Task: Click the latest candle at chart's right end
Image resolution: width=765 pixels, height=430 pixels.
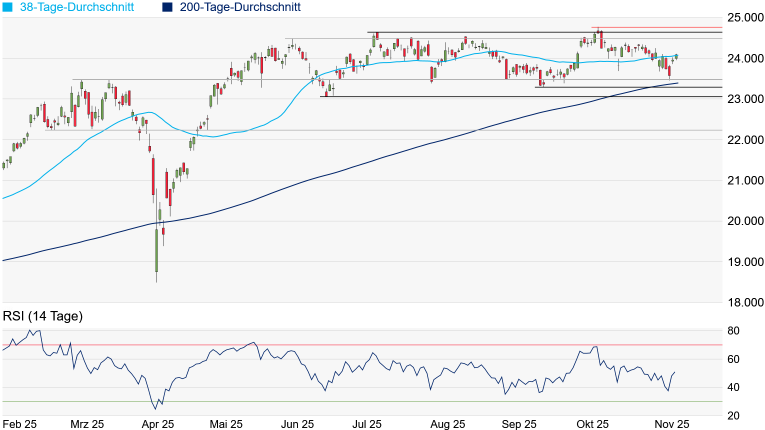Action: coord(676,58)
